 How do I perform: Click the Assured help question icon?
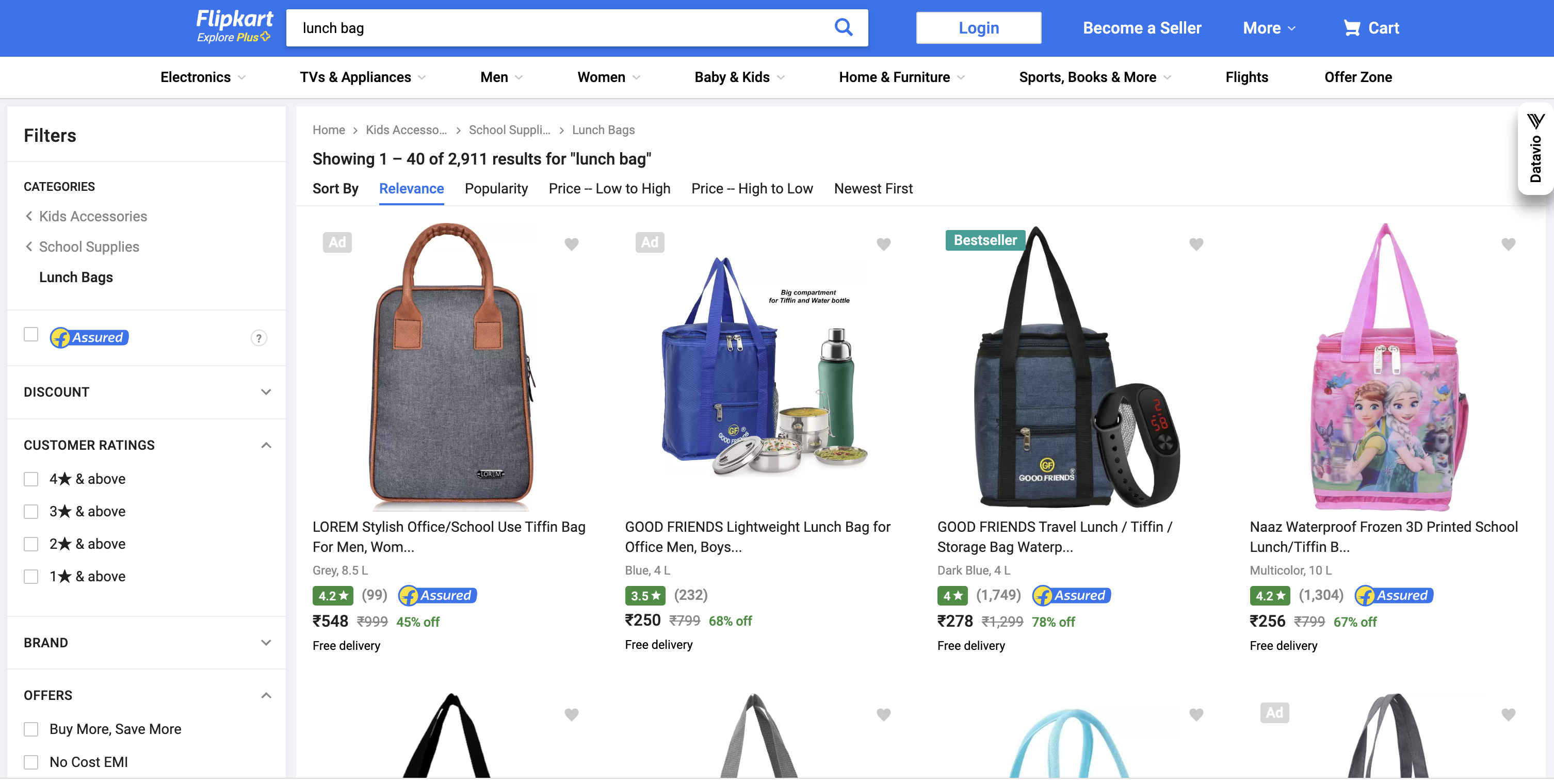pyautogui.click(x=259, y=338)
